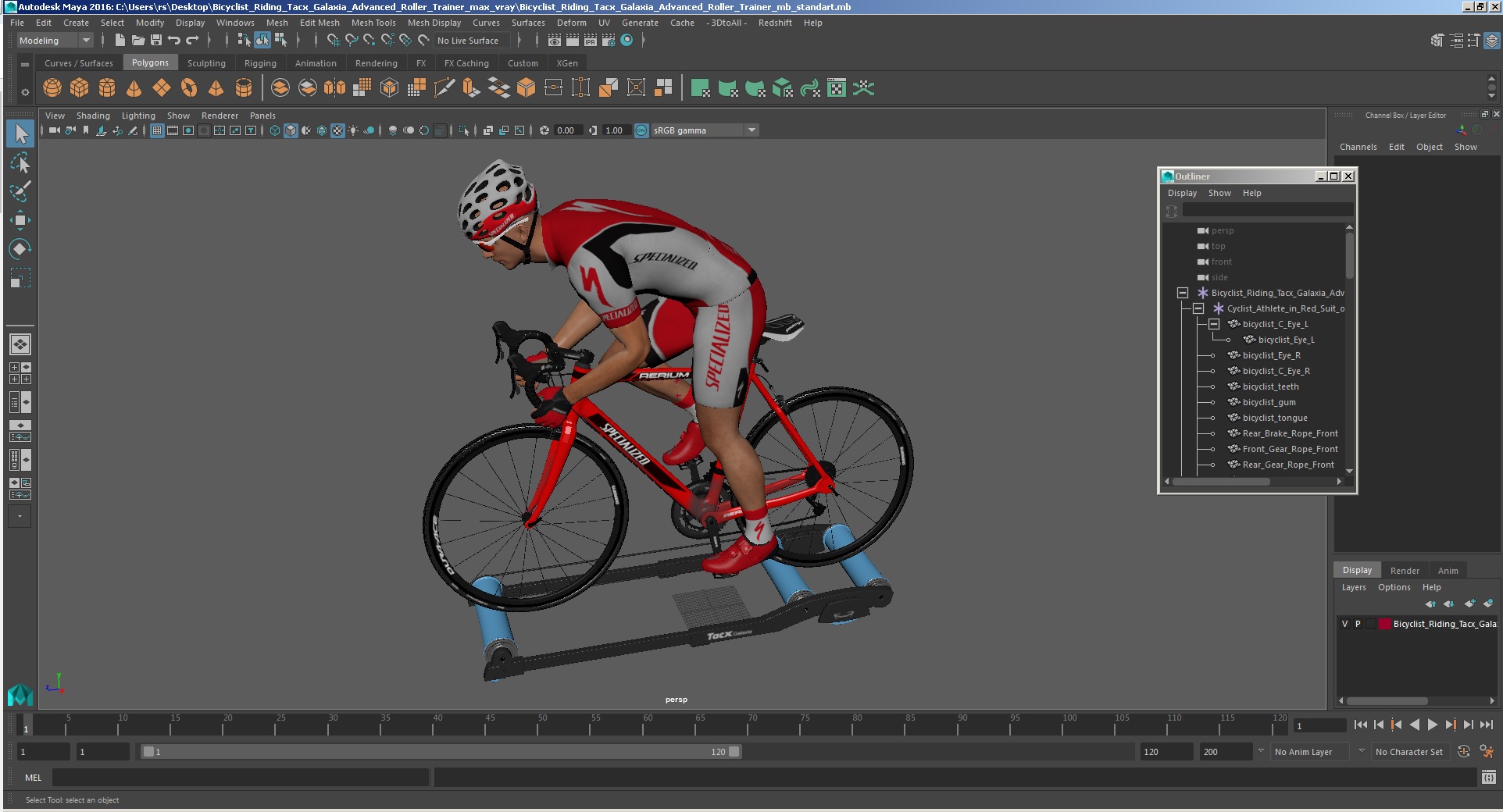
Task: Create a polygon torus from shelf
Action: click(x=189, y=88)
